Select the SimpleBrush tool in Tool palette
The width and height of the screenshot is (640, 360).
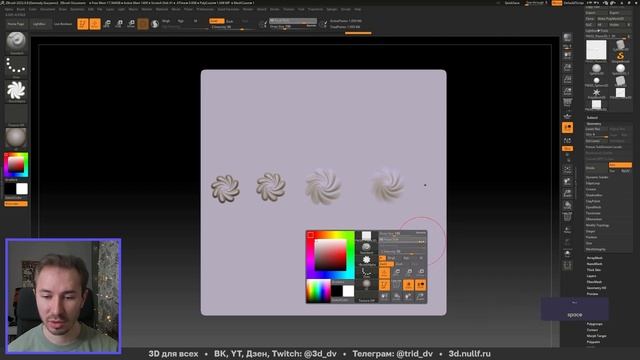coord(620,57)
